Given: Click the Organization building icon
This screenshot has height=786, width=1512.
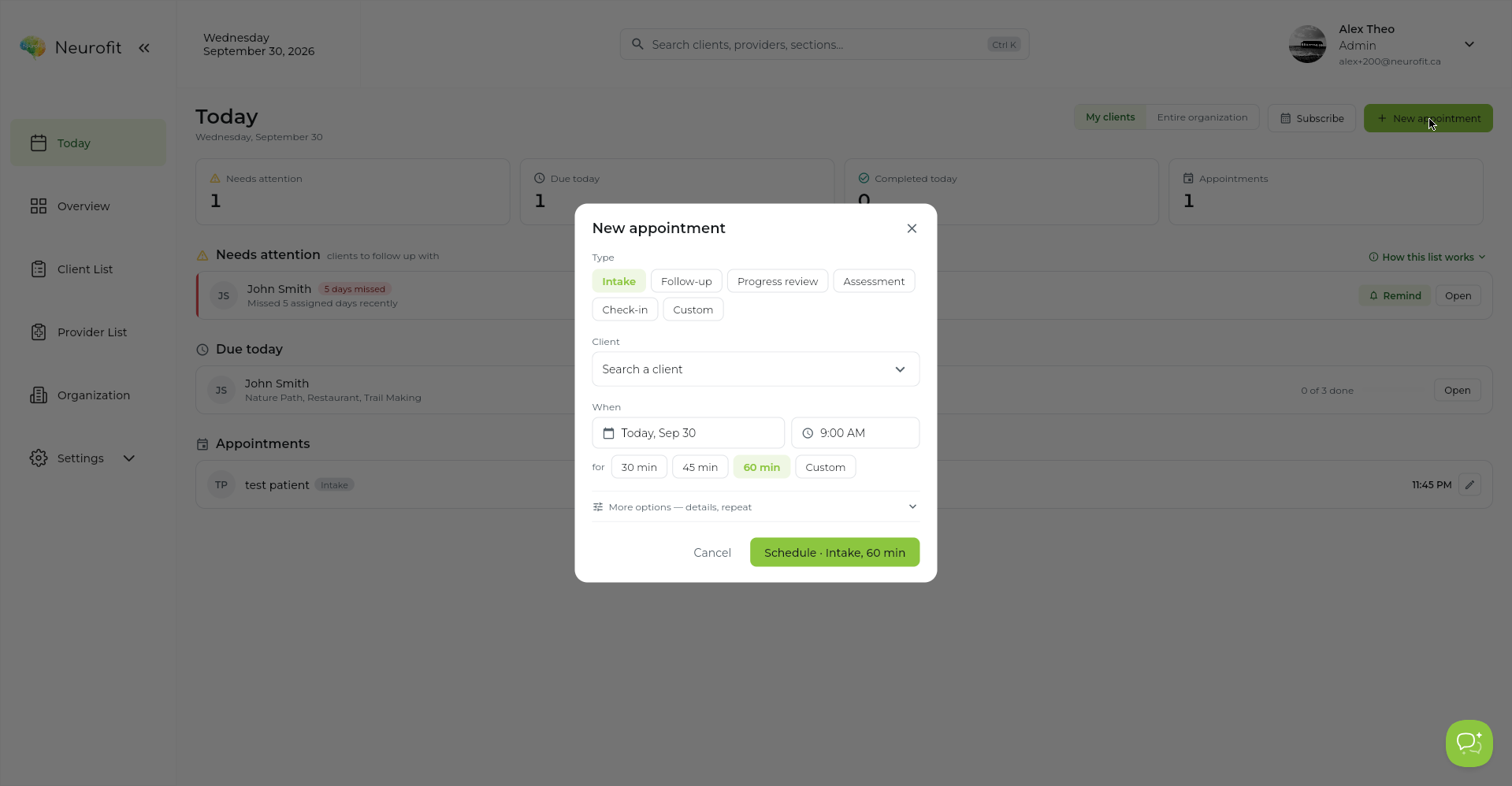Looking at the screenshot, I should pos(39,395).
